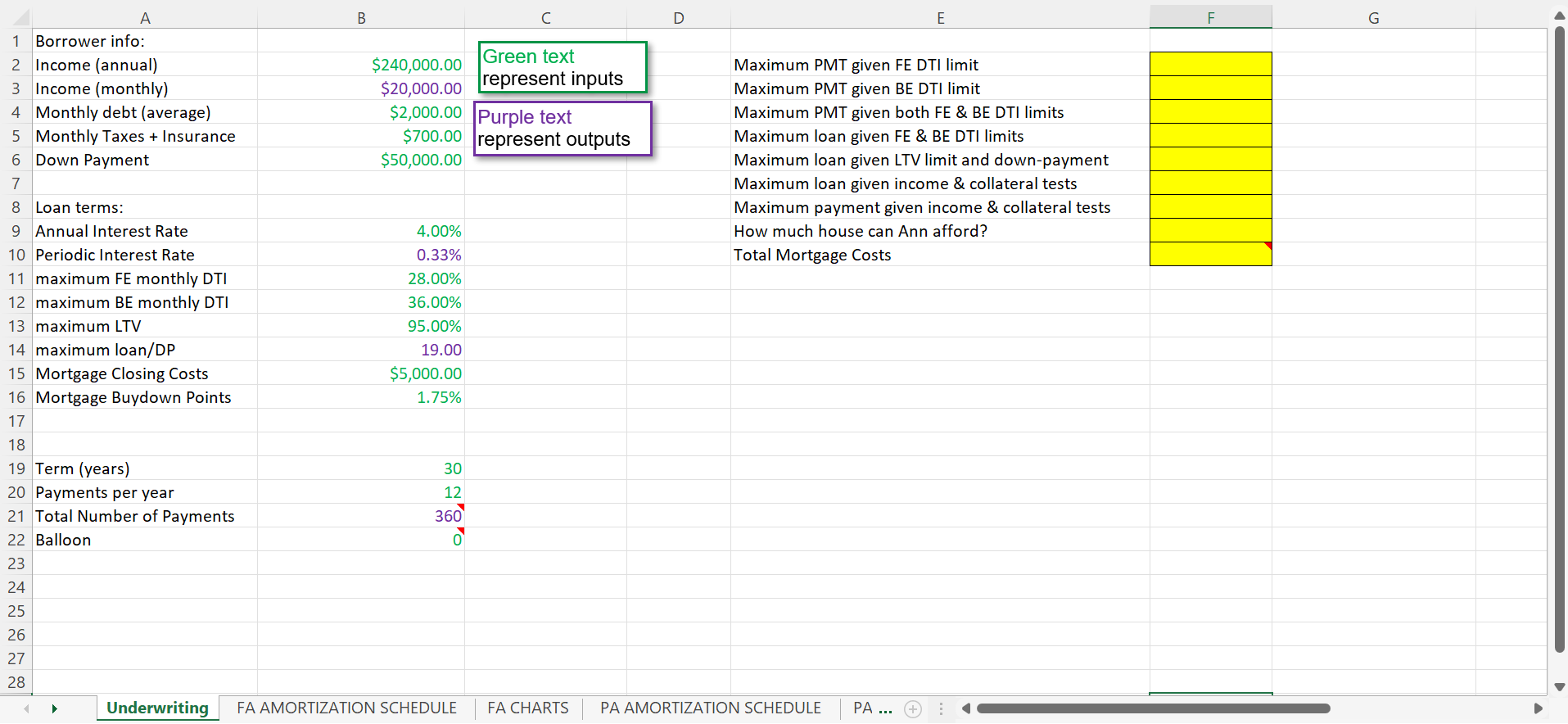Select the yellow cell beside 'Total Mortgage Costs'
This screenshot has width=1568, height=724.
click(1211, 254)
